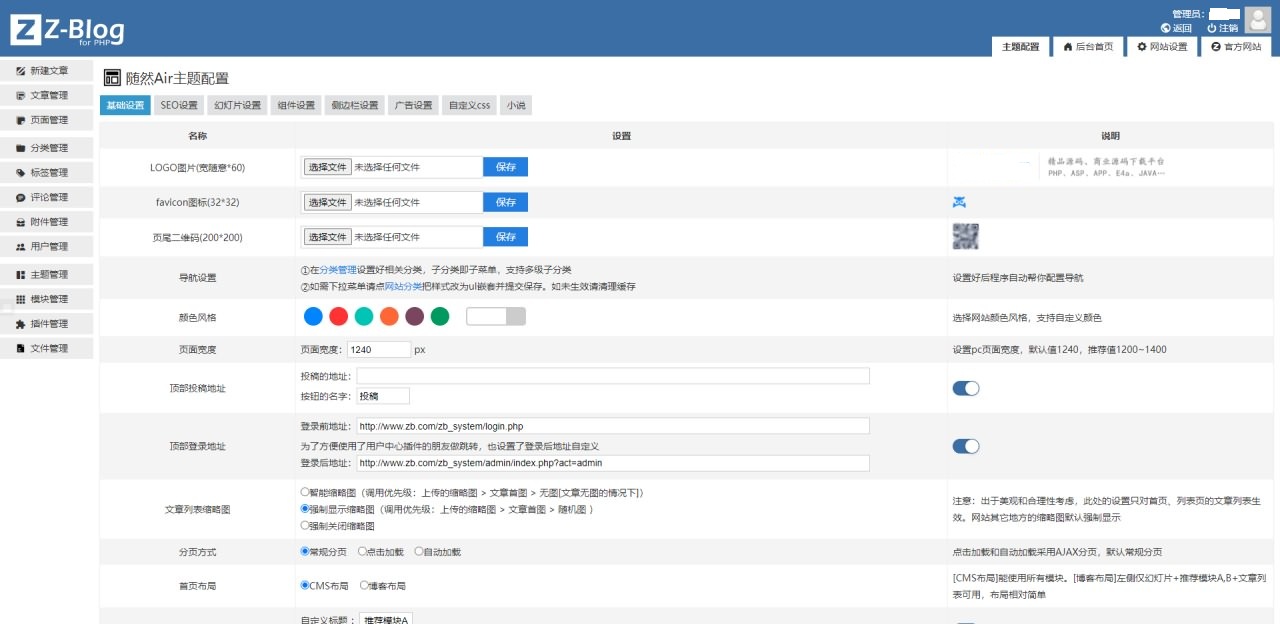Click the icon beside 页面管理 in sidebar
1280x624 pixels.
(x=21, y=120)
